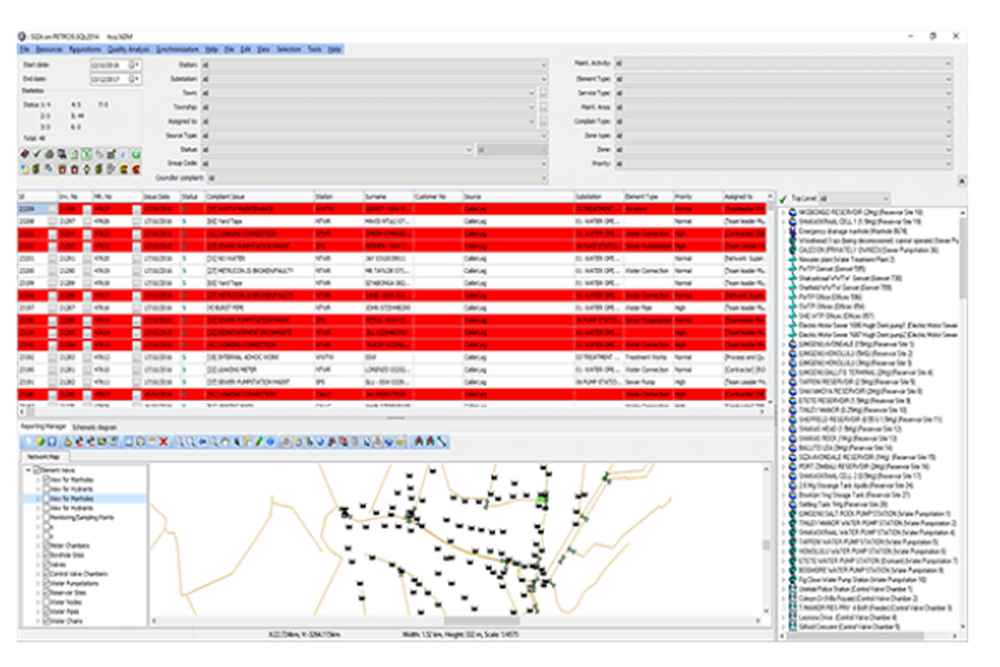Toggle the Water Pumpstations layer checkbox

point(46,583)
